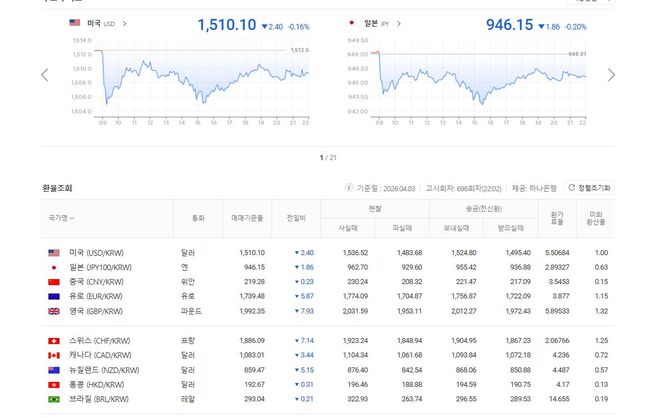Viewport: 650px width, 418px height.
Task: Click the US flag icon above USD chart
Action: point(75,22)
